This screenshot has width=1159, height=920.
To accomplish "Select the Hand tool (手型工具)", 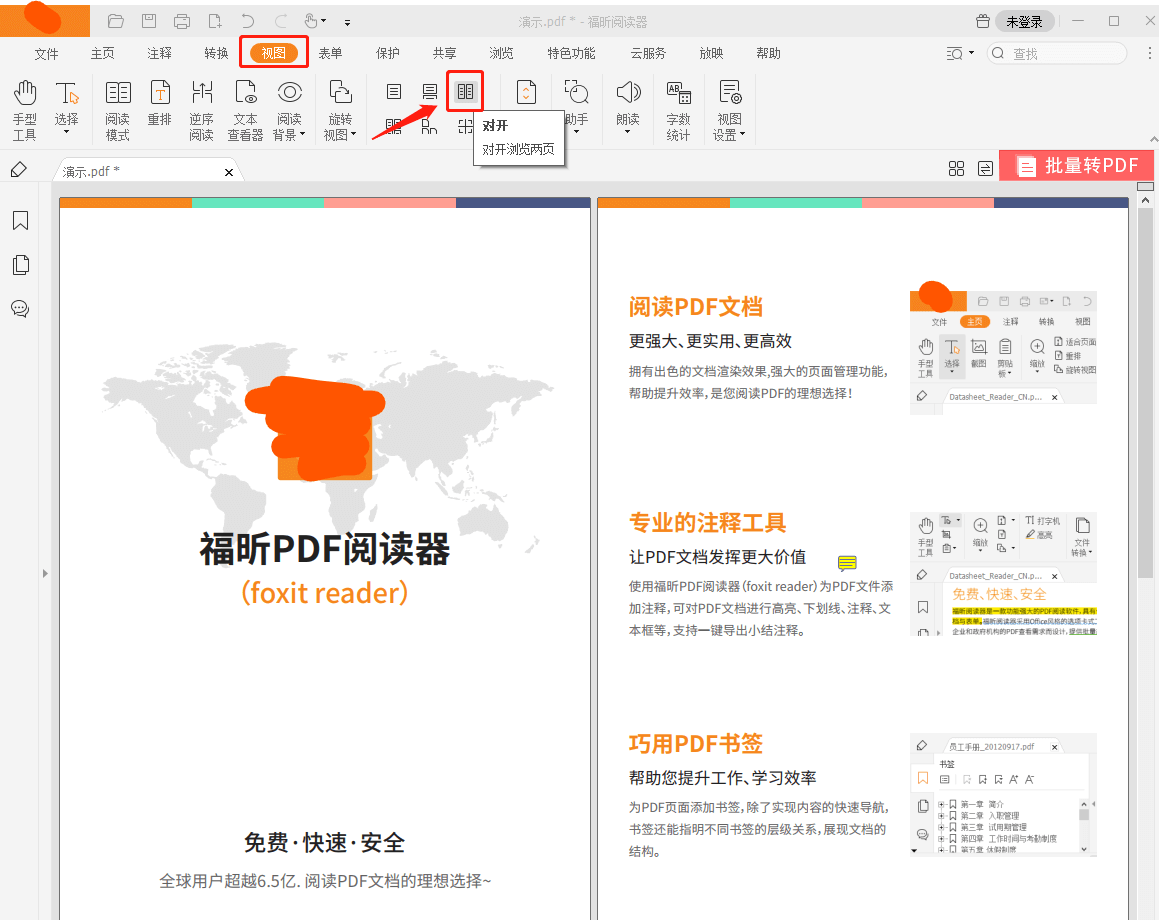I will coord(24,110).
